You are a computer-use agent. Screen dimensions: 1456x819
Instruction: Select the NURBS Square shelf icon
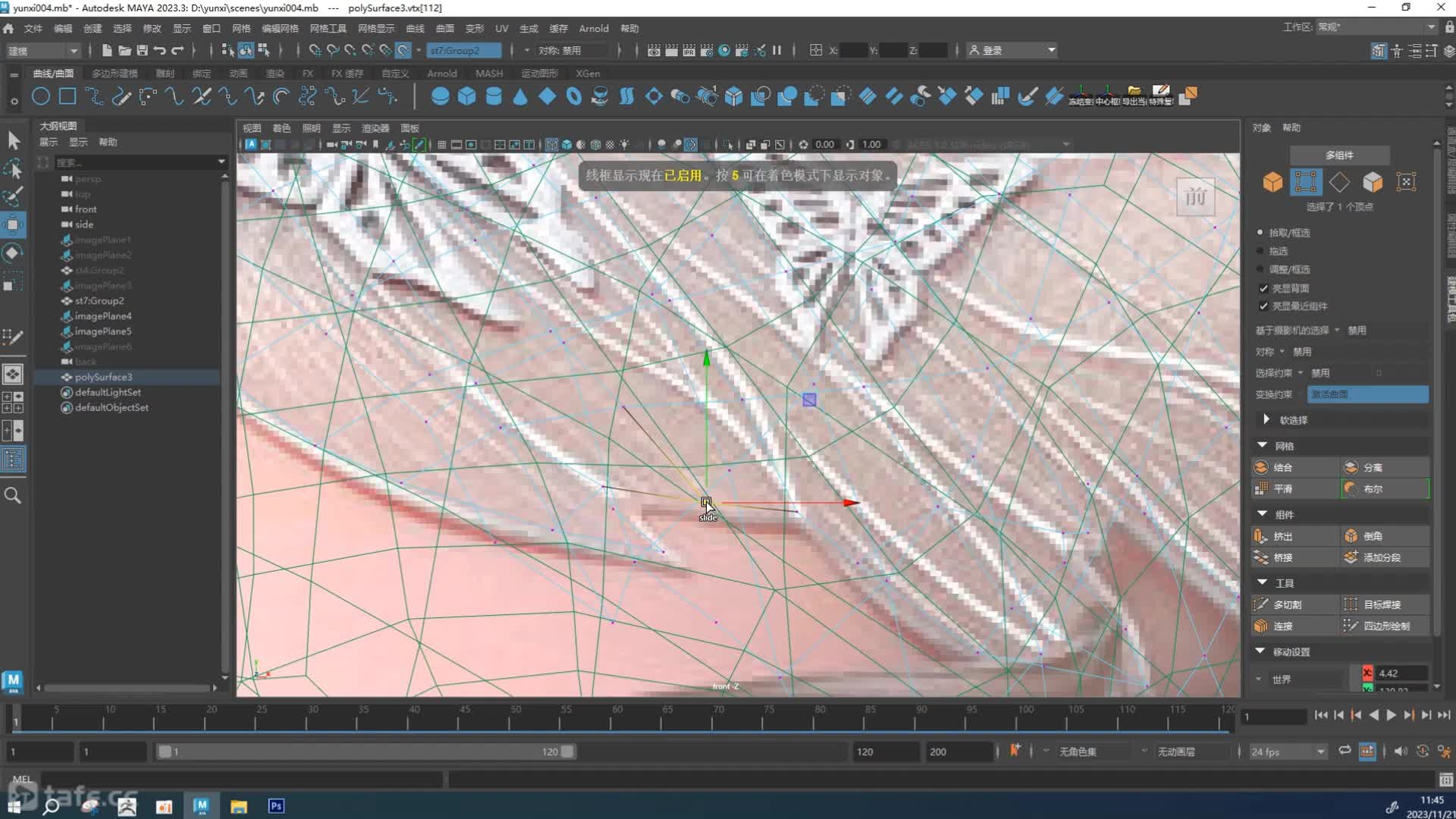tap(67, 96)
